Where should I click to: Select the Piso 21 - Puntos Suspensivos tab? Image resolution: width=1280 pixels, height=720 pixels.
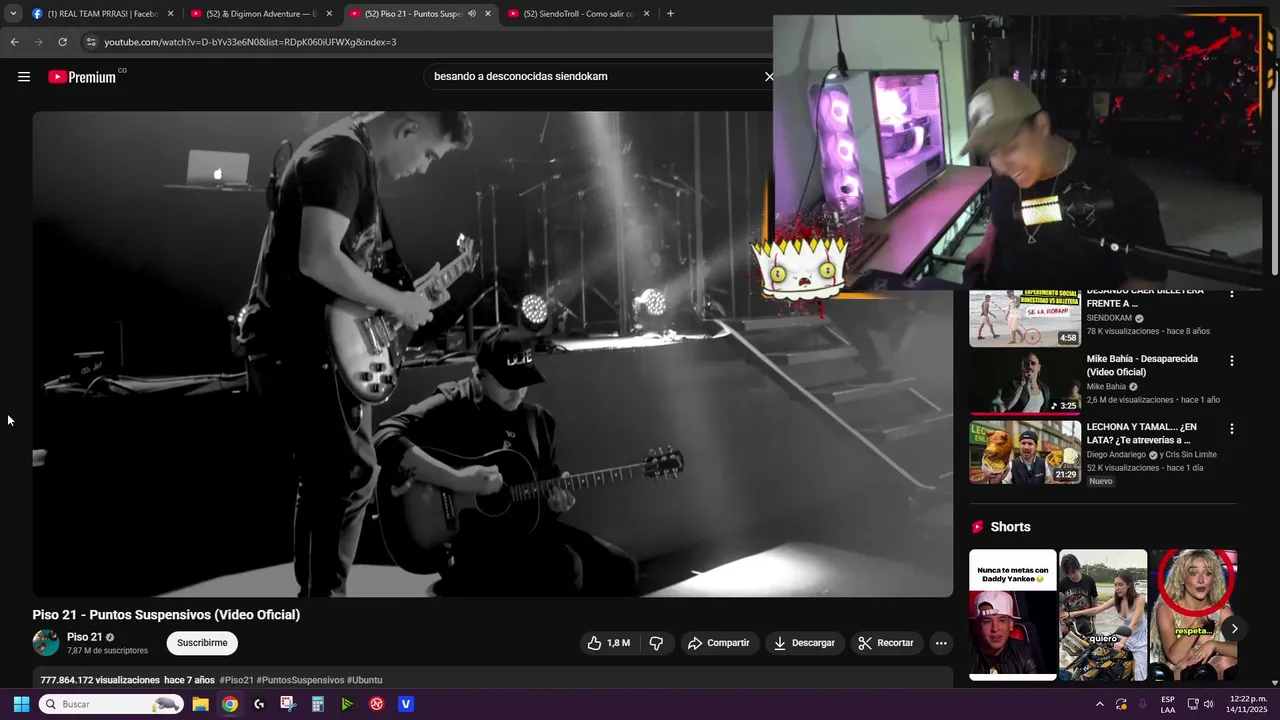click(x=411, y=14)
